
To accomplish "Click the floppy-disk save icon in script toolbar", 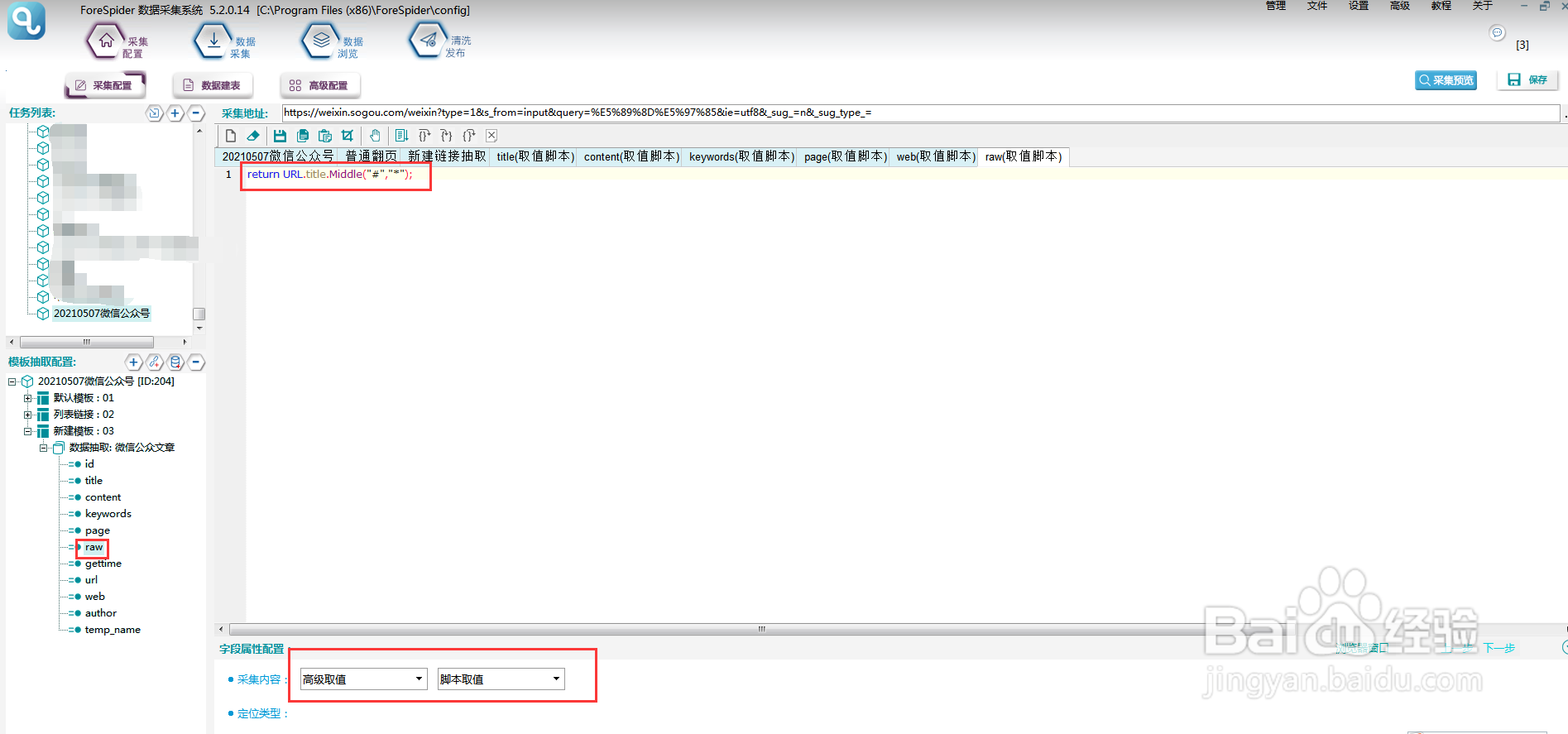I will point(280,136).
